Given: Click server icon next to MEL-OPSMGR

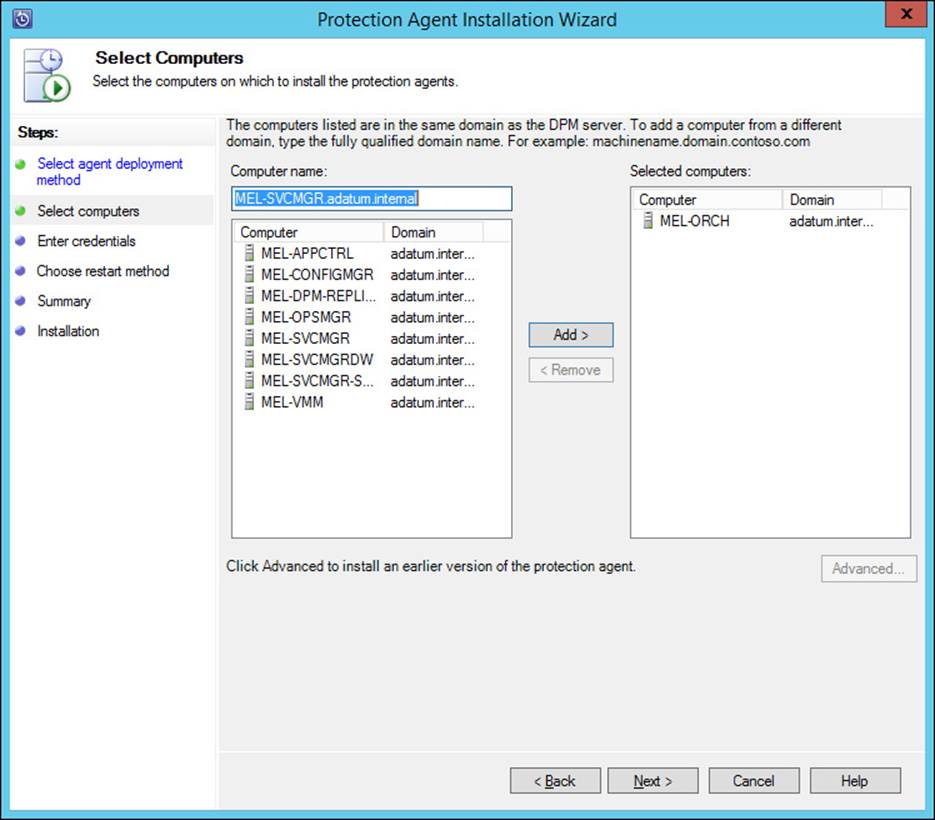Looking at the screenshot, I should tap(249, 317).
